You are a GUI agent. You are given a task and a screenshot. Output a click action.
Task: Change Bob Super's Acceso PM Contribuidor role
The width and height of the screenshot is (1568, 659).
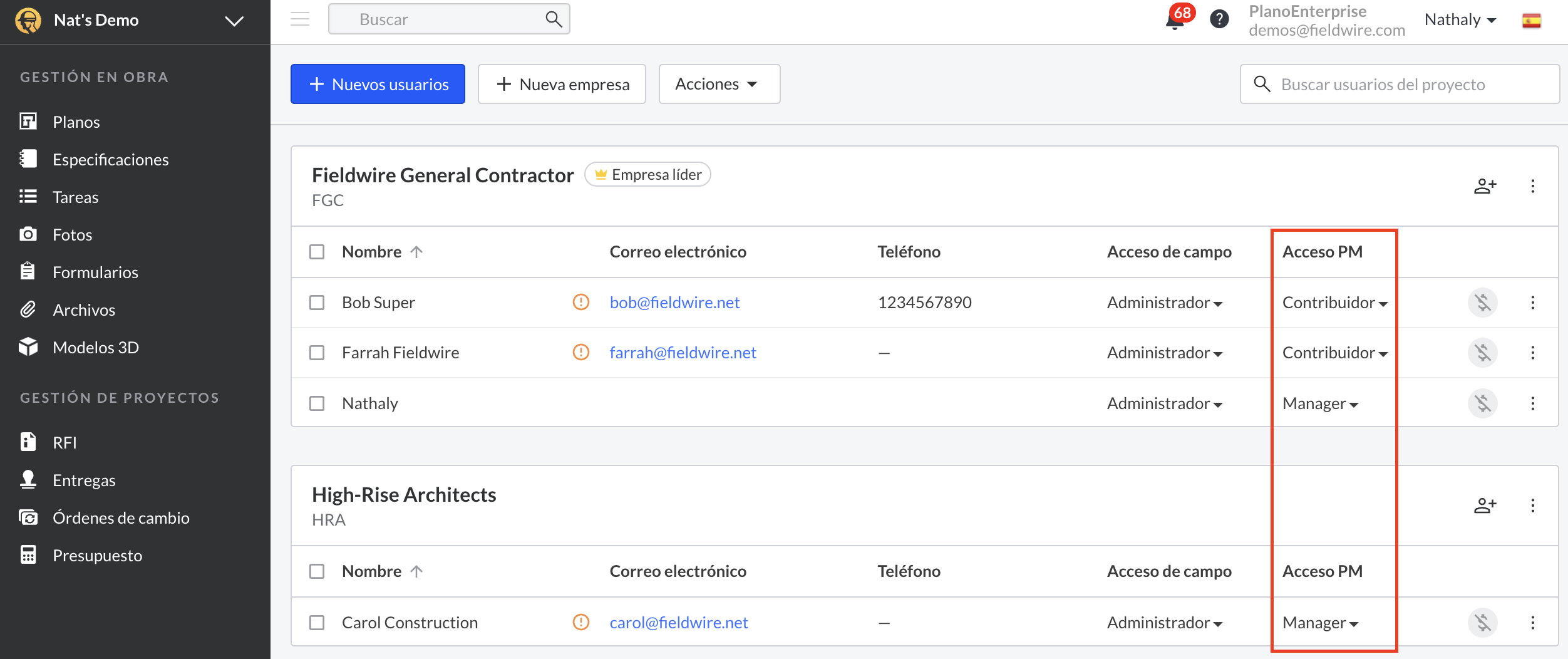coord(1335,303)
